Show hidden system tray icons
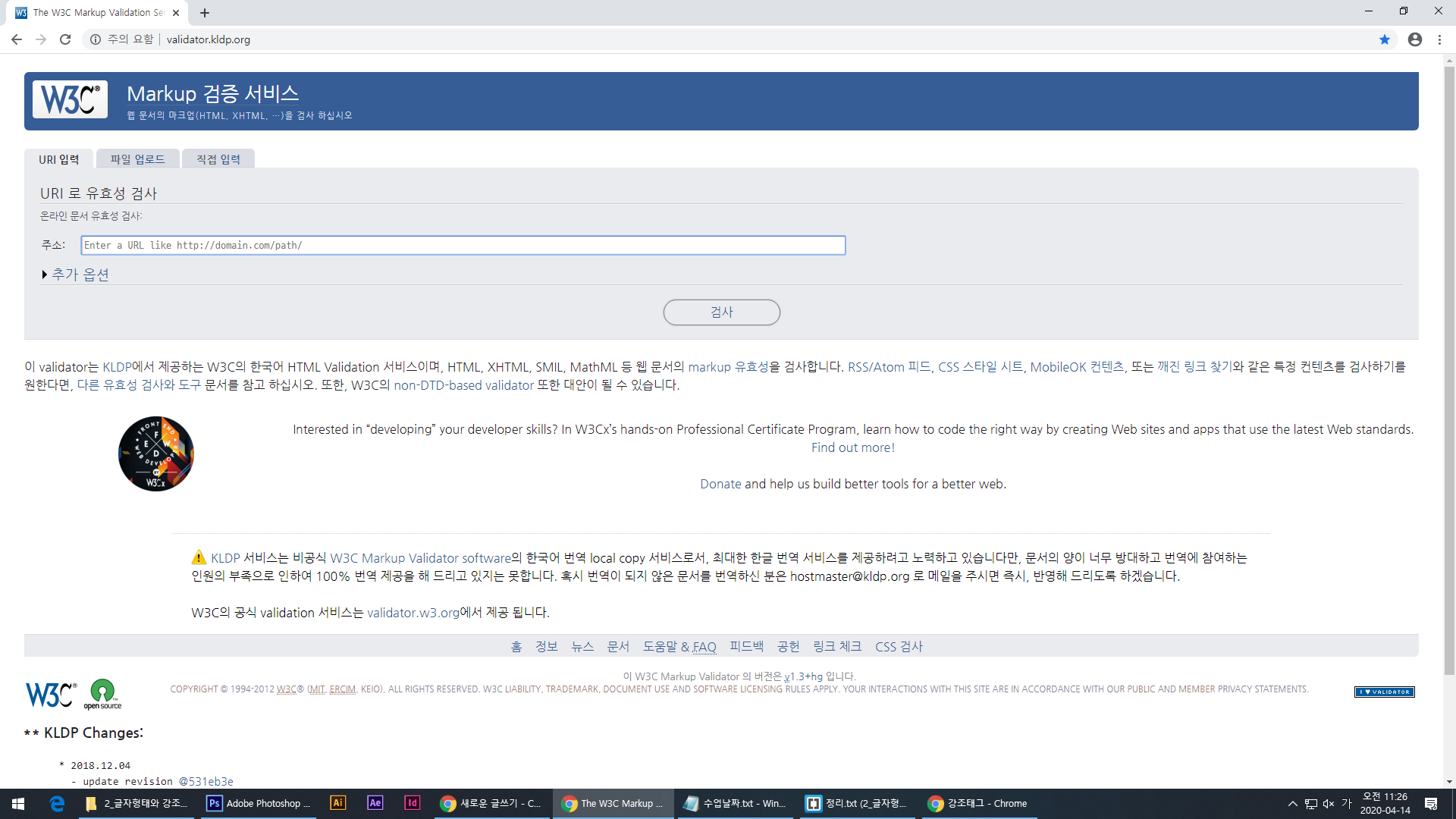 tap(1292, 803)
